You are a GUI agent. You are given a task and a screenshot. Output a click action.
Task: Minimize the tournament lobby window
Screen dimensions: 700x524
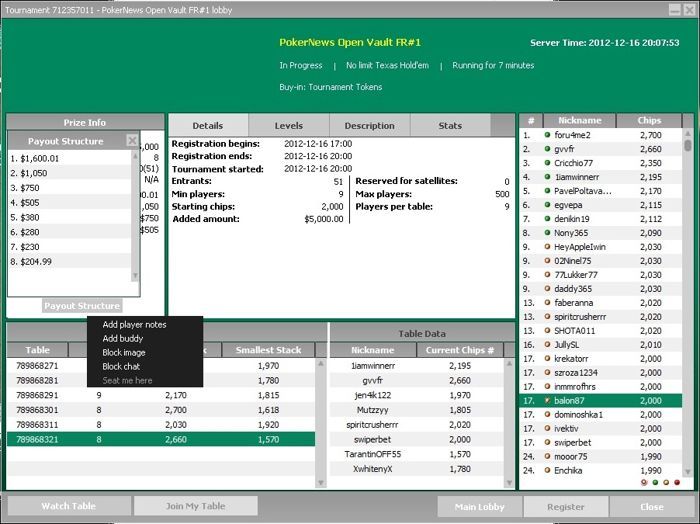[675, 9]
